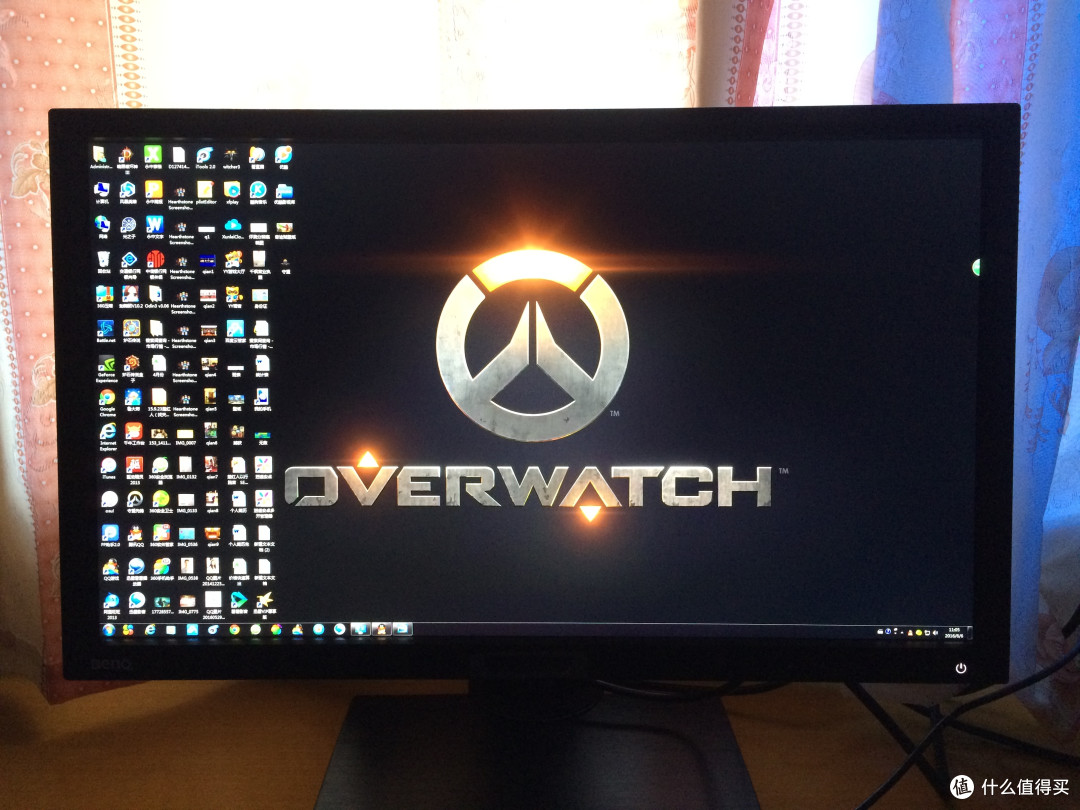This screenshot has height=810, width=1080.
Task: Open the Windows Start menu orb
Action: tap(108, 630)
